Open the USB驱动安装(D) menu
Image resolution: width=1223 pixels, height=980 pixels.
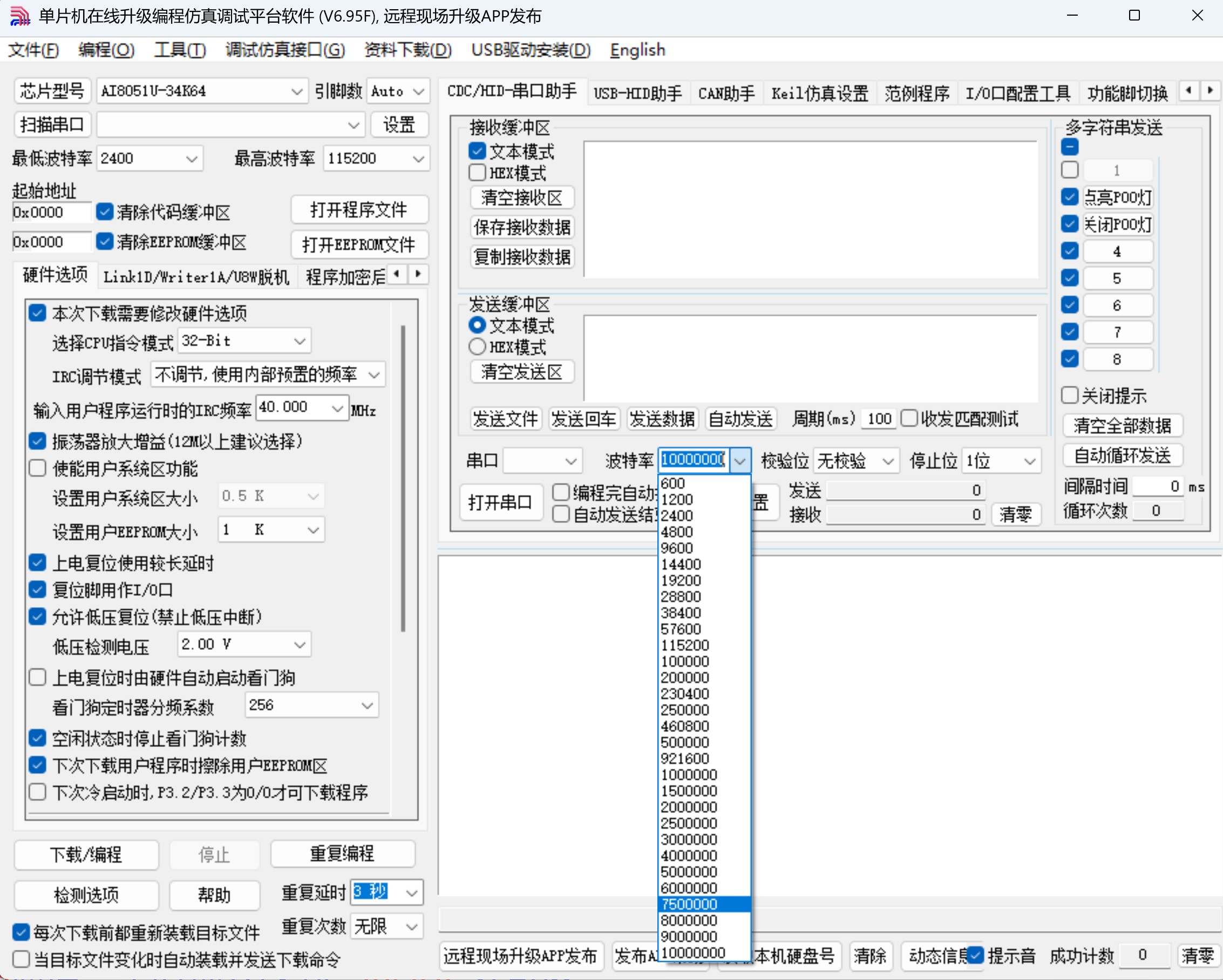tap(532, 50)
